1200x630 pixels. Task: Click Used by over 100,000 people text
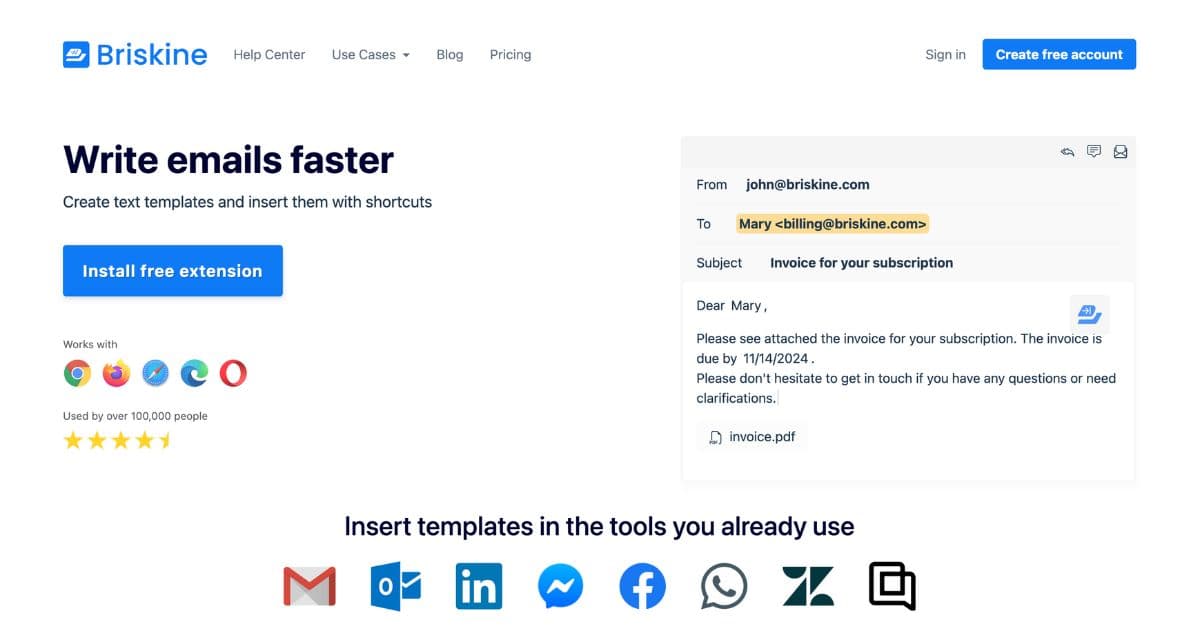[135, 416]
